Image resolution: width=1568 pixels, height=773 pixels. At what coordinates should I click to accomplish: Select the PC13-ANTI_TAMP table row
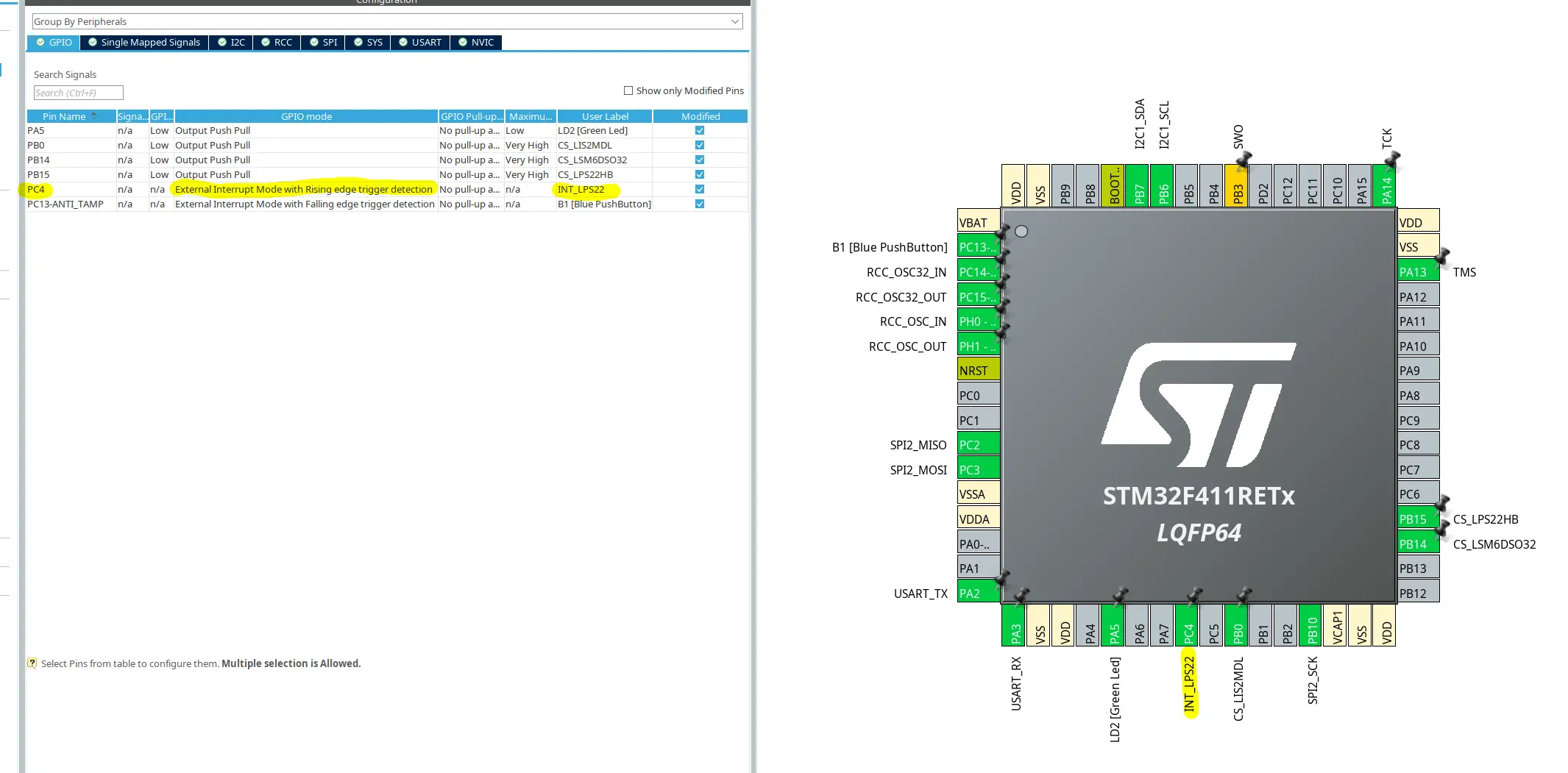[387, 204]
